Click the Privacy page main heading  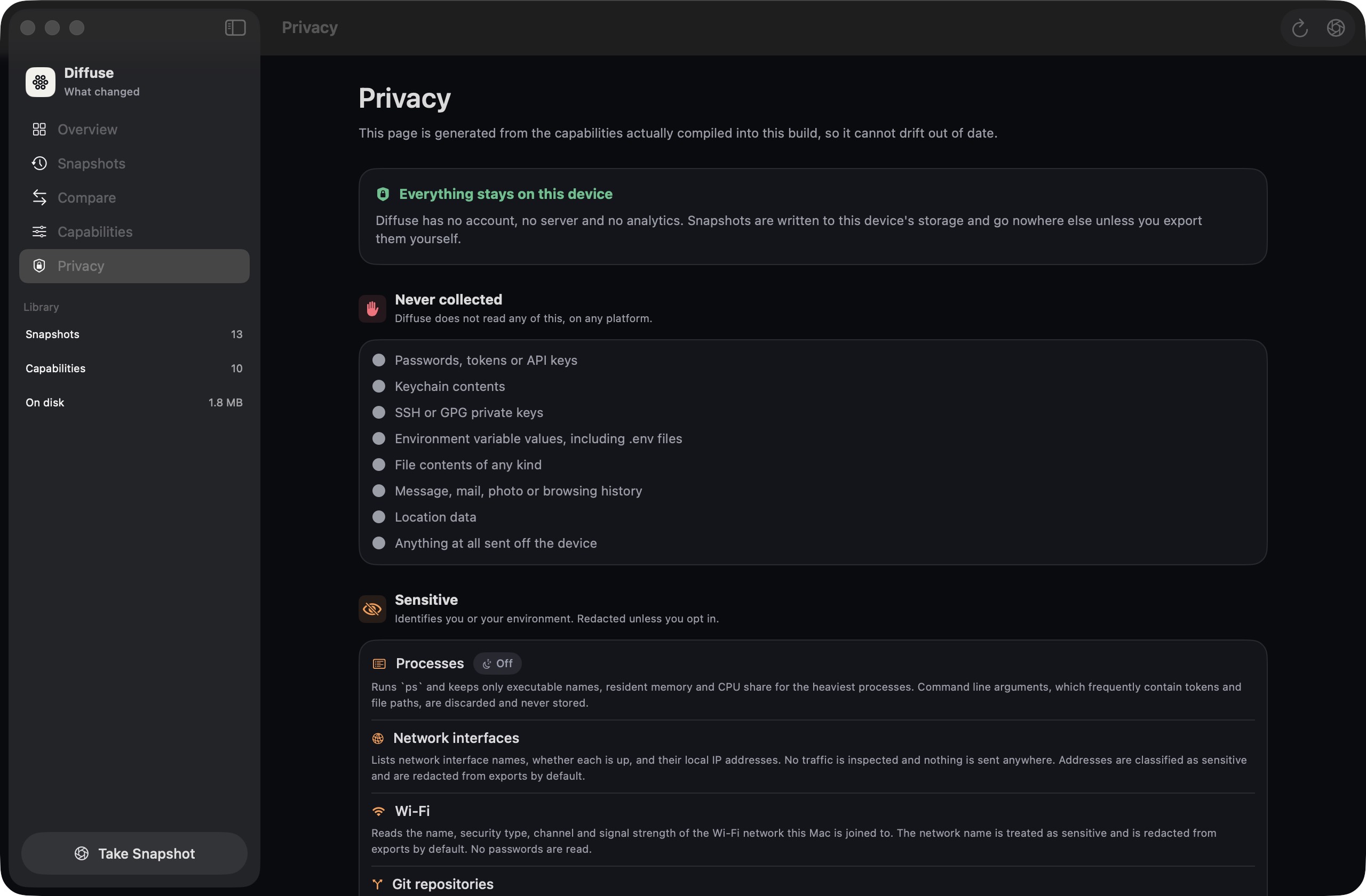(404, 99)
